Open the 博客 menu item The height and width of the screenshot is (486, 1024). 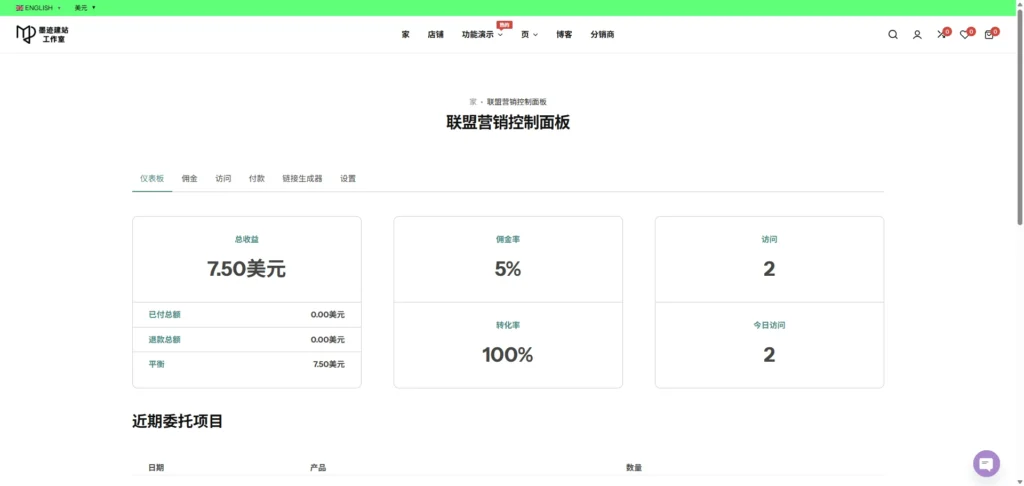coord(564,35)
